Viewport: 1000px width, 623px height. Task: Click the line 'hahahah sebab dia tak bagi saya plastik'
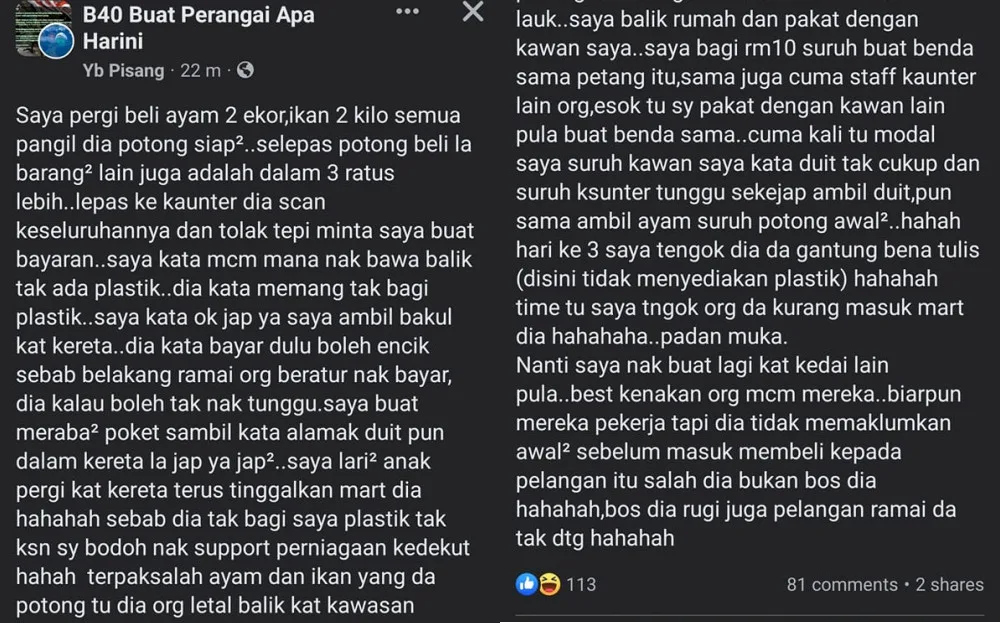pos(231,519)
